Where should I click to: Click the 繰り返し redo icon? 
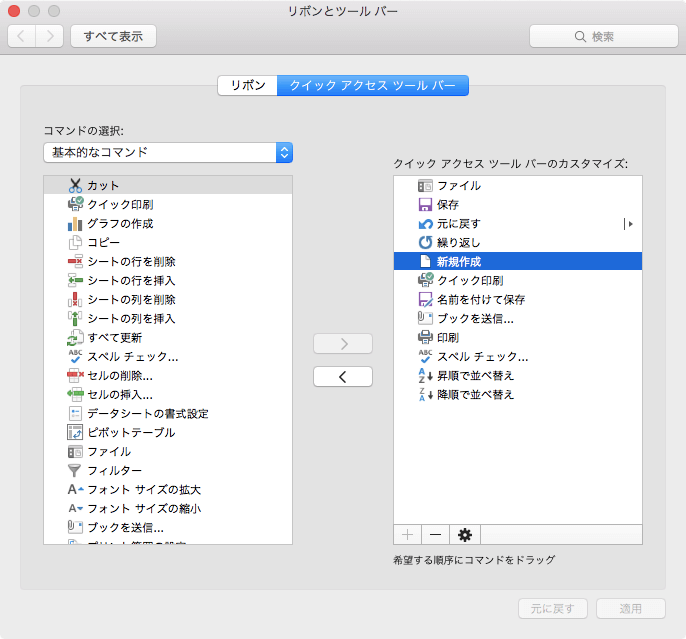click(425, 242)
